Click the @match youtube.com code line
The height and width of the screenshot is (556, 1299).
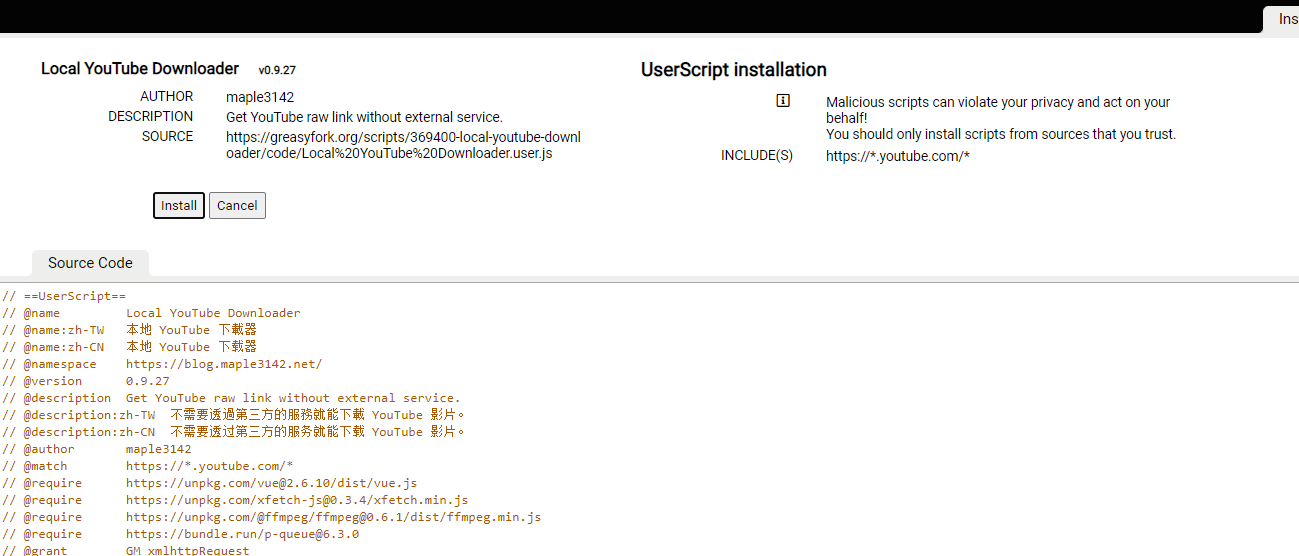(x=148, y=466)
